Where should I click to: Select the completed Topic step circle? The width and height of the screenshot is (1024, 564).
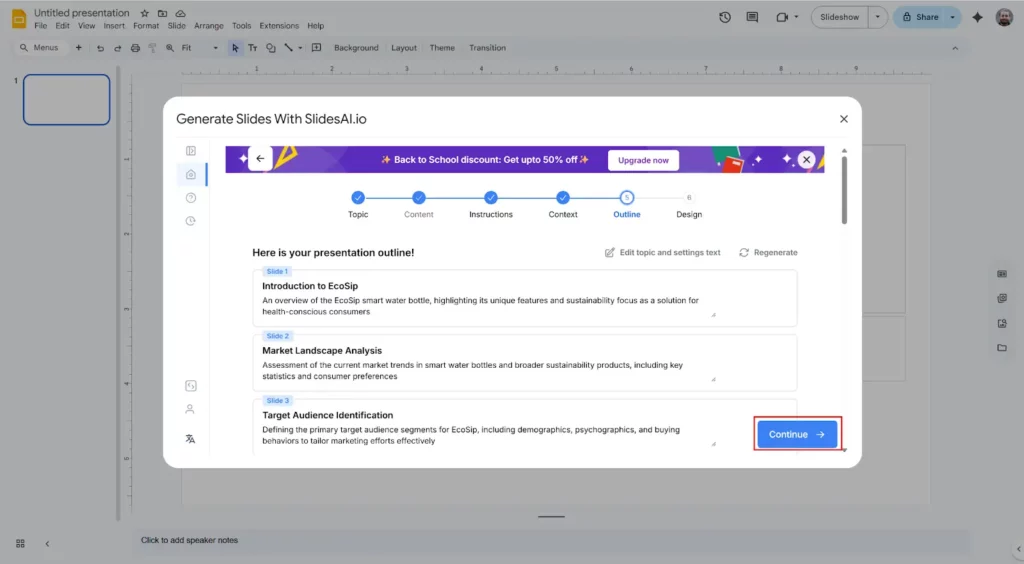pos(358,198)
